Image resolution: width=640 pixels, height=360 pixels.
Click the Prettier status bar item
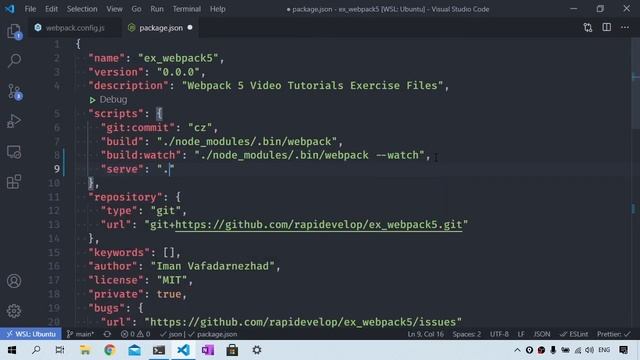pos(613,334)
